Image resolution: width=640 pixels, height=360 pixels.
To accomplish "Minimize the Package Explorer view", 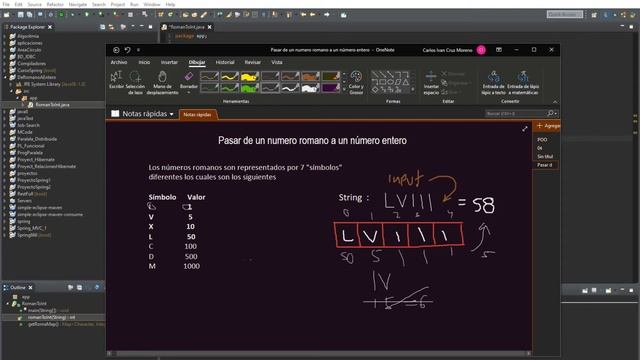I will pos(142,26).
